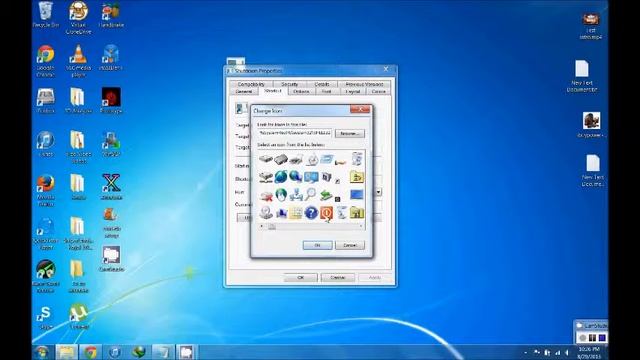Image resolution: width=640 pixels, height=360 pixels.
Task: Select the green arrow icon in the icon grid
Action: pos(326,195)
